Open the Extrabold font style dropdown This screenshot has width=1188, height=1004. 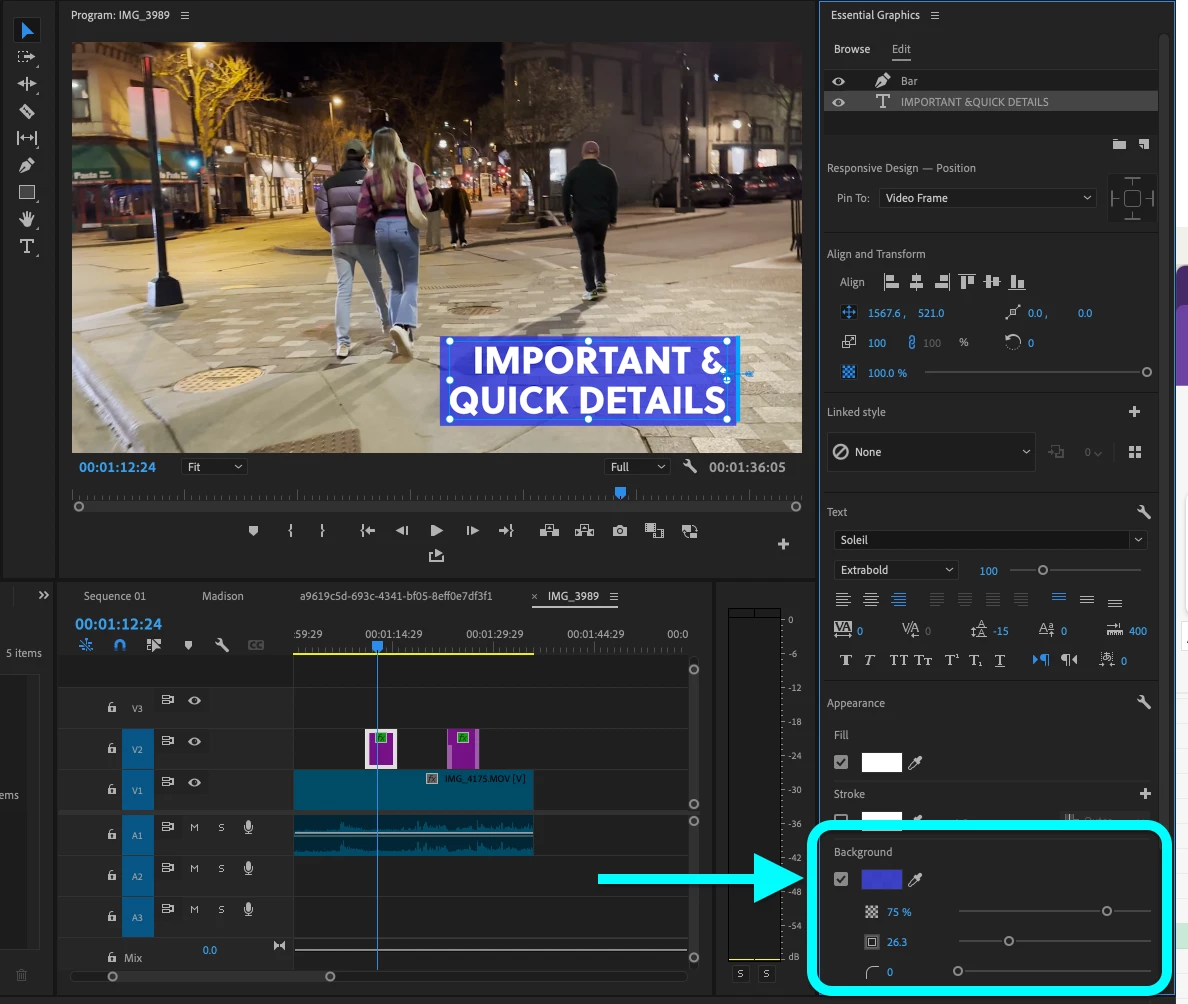[x=896, y=570]
